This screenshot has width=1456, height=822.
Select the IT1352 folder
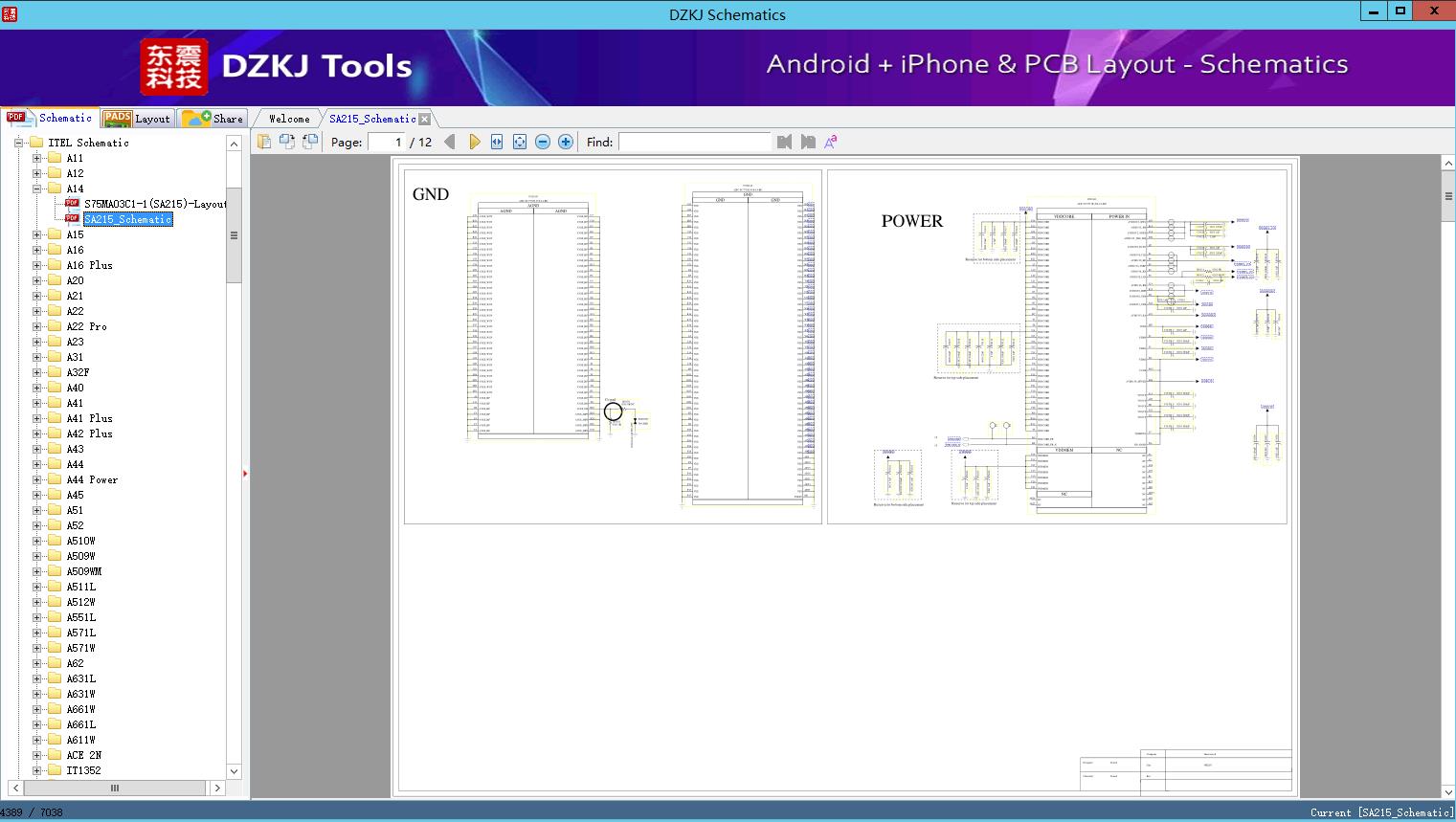click(83, 770)
